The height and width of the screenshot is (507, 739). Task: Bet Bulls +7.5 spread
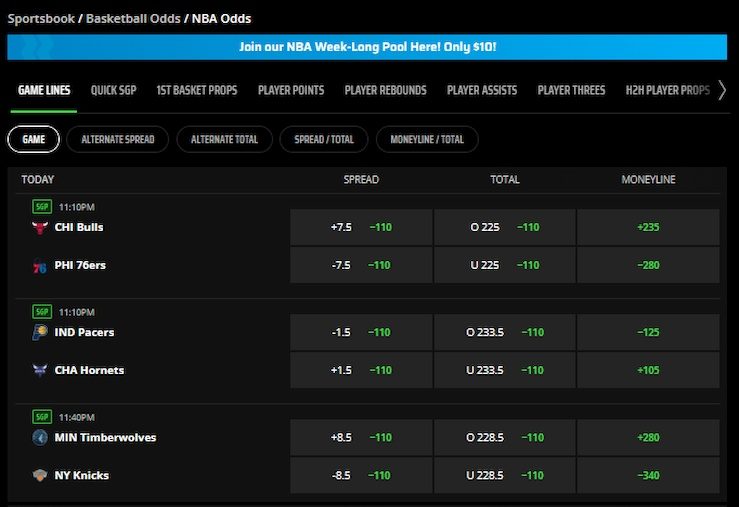pyautogui.click(x=361, y=227)
